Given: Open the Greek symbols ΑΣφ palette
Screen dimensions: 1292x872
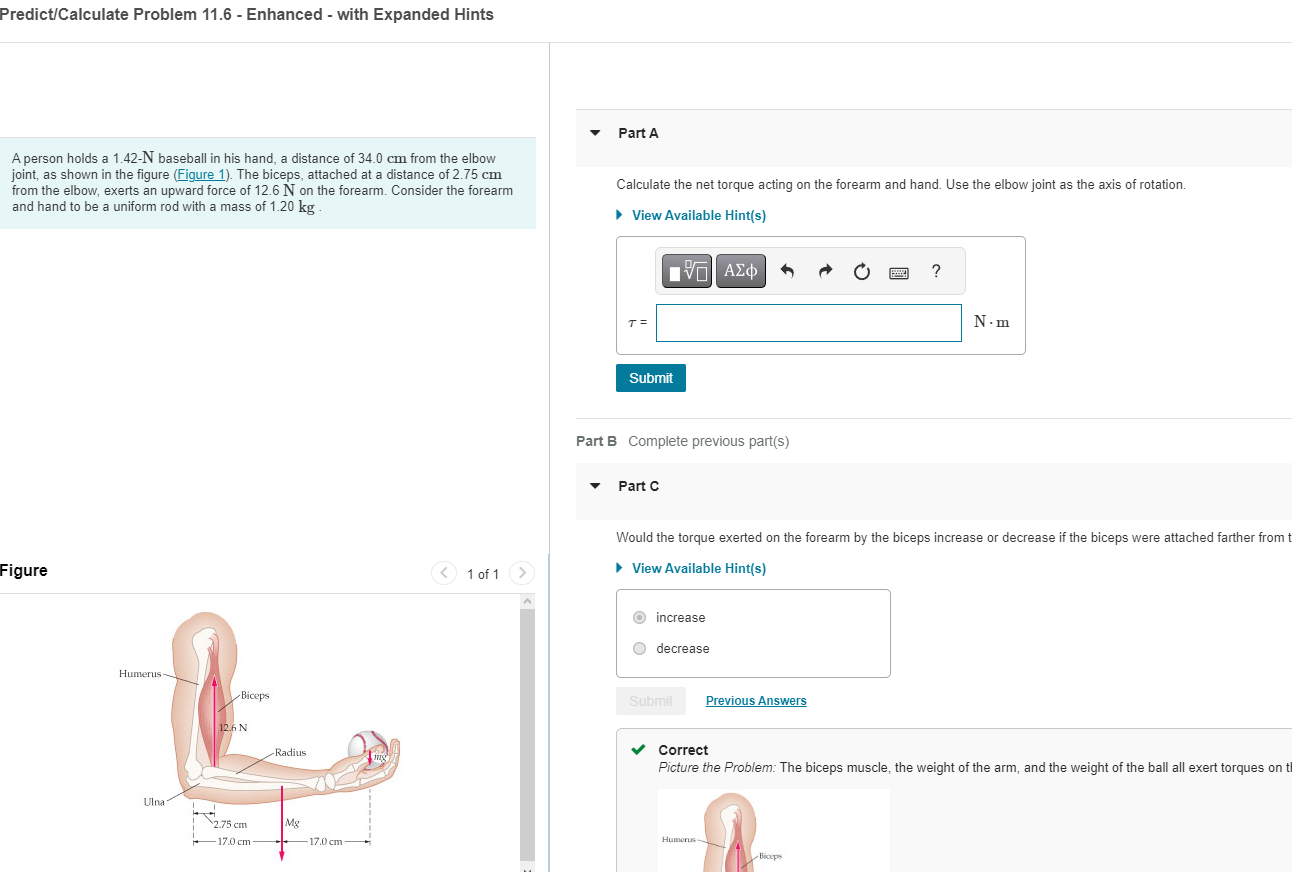Looking at the screenshot, I should pos(740,270).
